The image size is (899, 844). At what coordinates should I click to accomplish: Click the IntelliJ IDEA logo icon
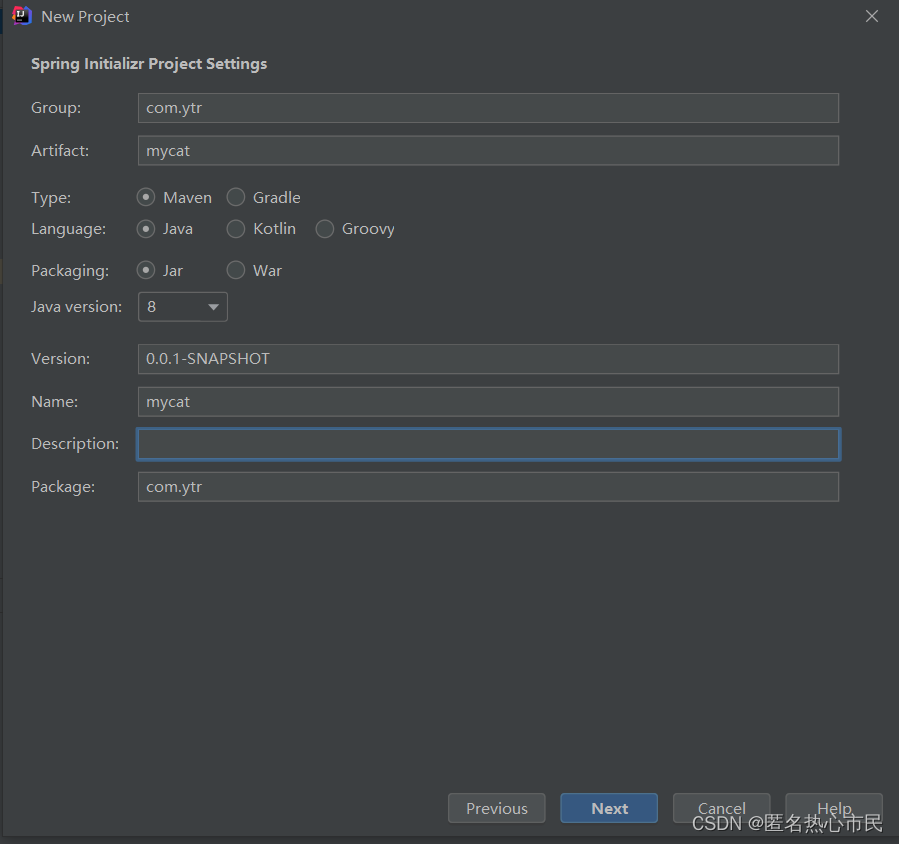click(x=22, y=16)
